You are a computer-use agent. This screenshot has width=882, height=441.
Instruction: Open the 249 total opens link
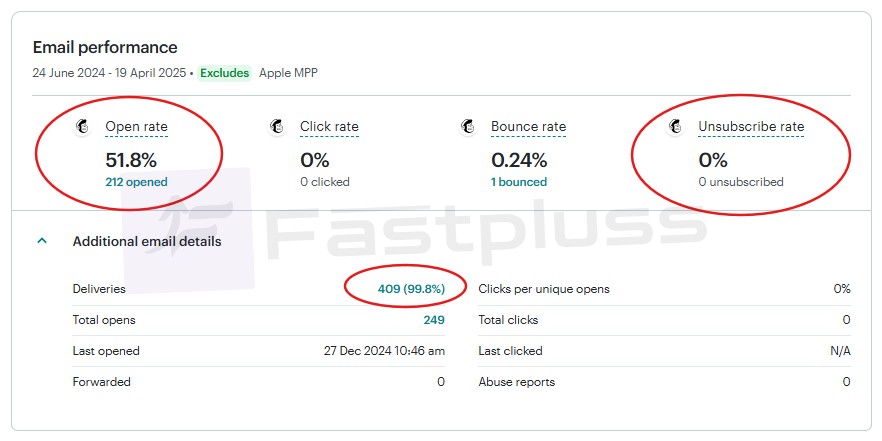coord(433,320)
